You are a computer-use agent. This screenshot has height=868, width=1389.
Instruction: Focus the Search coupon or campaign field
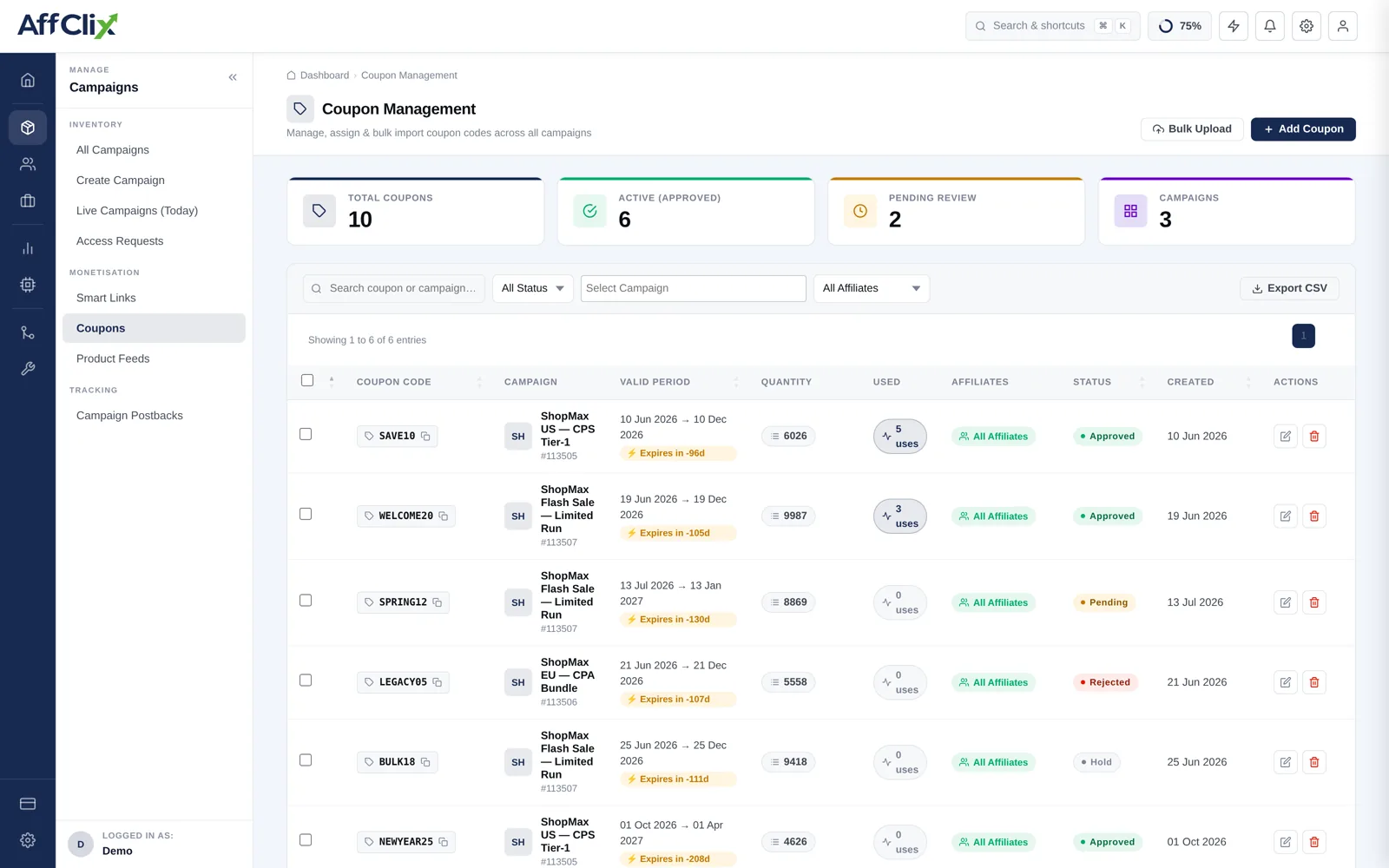(394, 288)
